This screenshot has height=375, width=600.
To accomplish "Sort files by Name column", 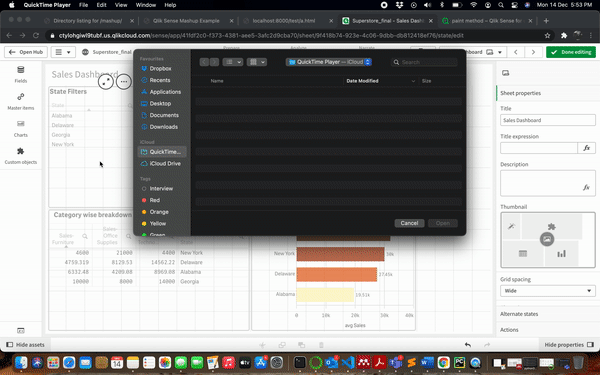I will [217, 81].
